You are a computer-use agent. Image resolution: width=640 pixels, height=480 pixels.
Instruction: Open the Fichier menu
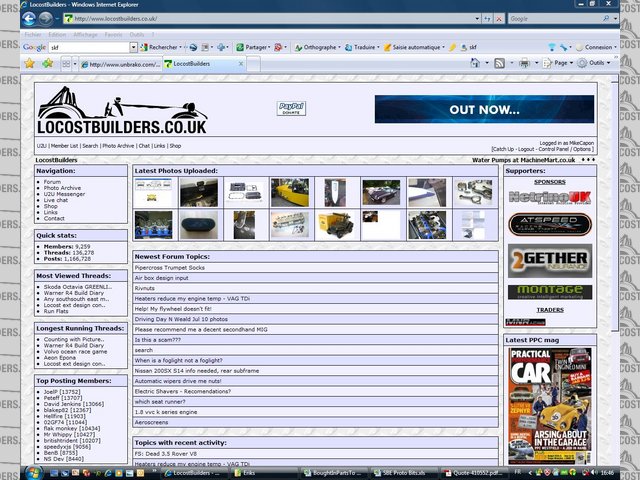pyautogui.click(x=33, y=35)
